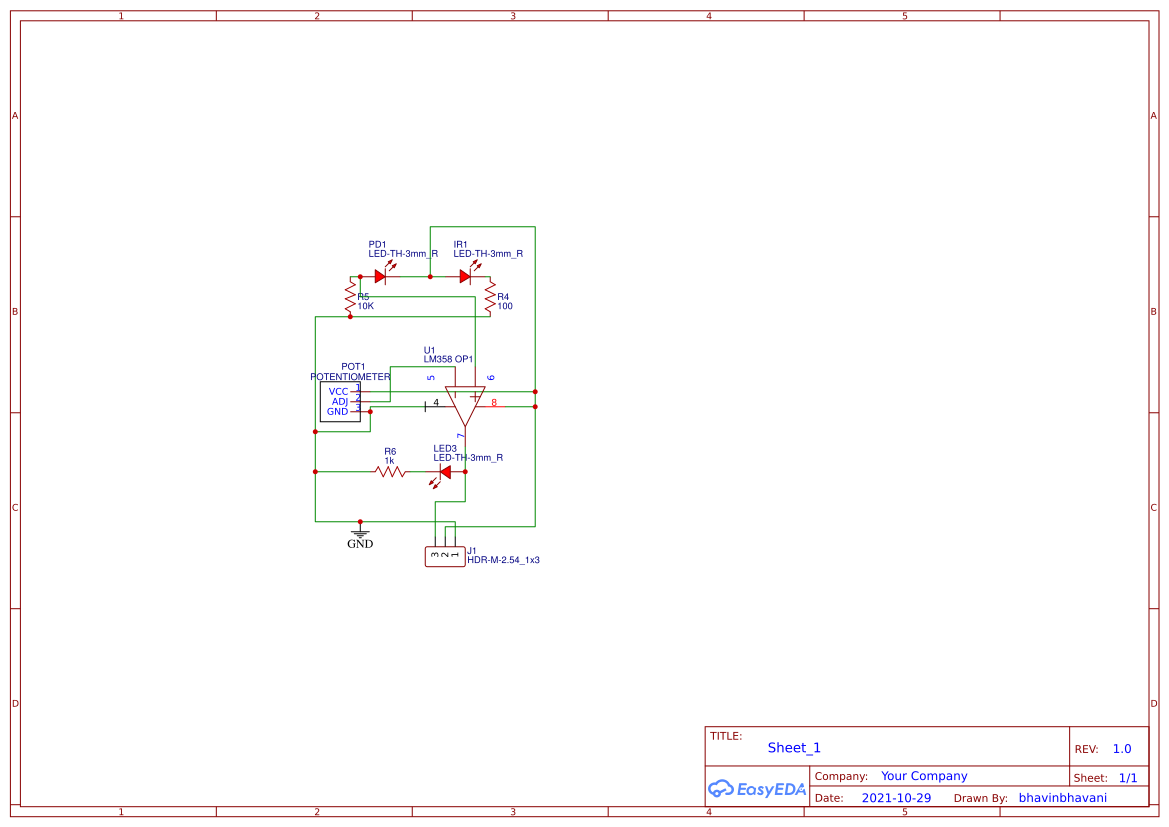Select the Your Company field

click(x=924, y=776)
